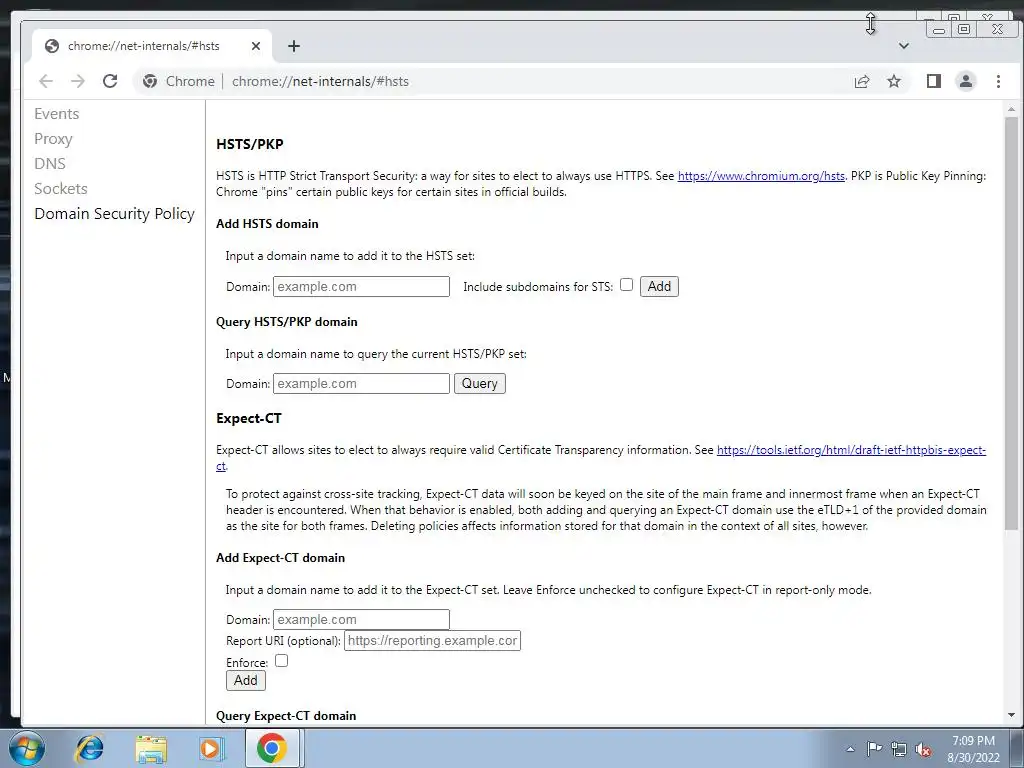Open the side panel icon
Screen dimensions: 1024x768
pos(934,81)
